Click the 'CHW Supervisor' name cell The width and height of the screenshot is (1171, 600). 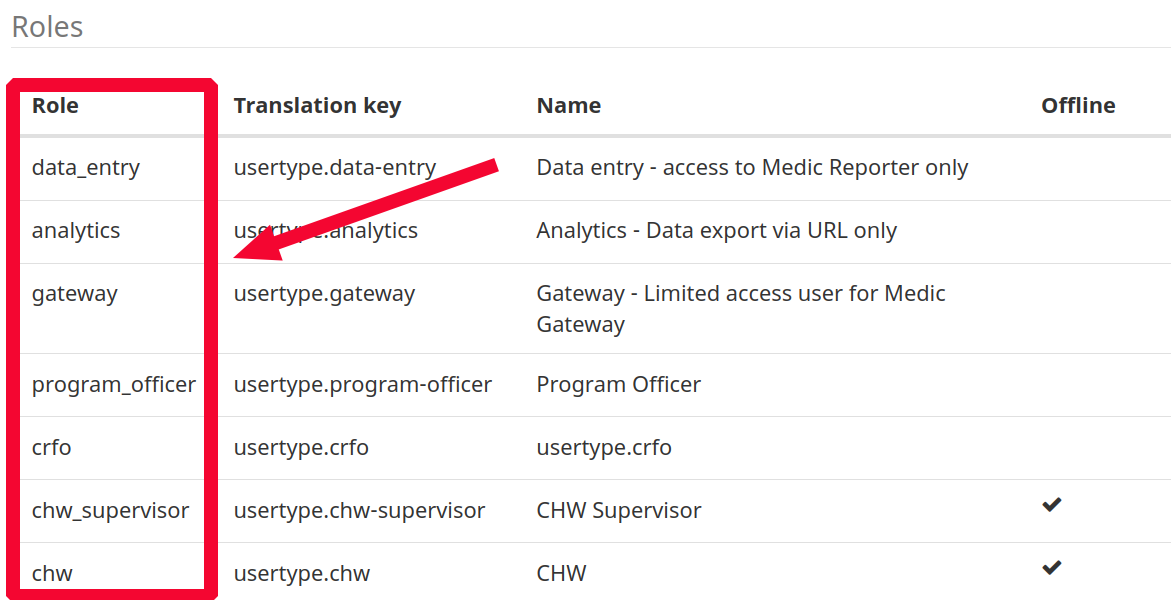(619, 511)
